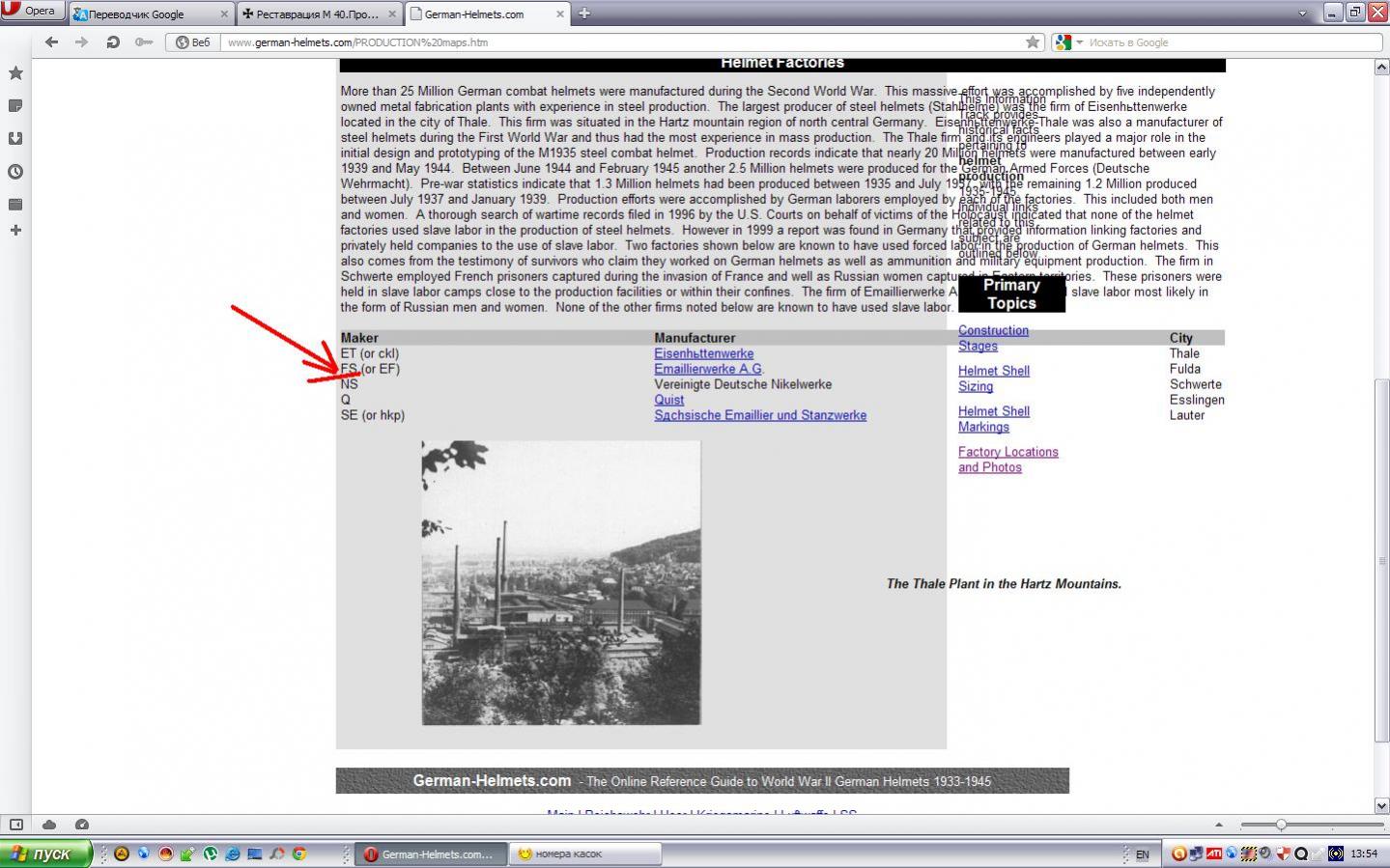This screenshot has width=1390, height=868.
Task: Click the page vertical scrollbar thumb
Action: click(1381, 561)
